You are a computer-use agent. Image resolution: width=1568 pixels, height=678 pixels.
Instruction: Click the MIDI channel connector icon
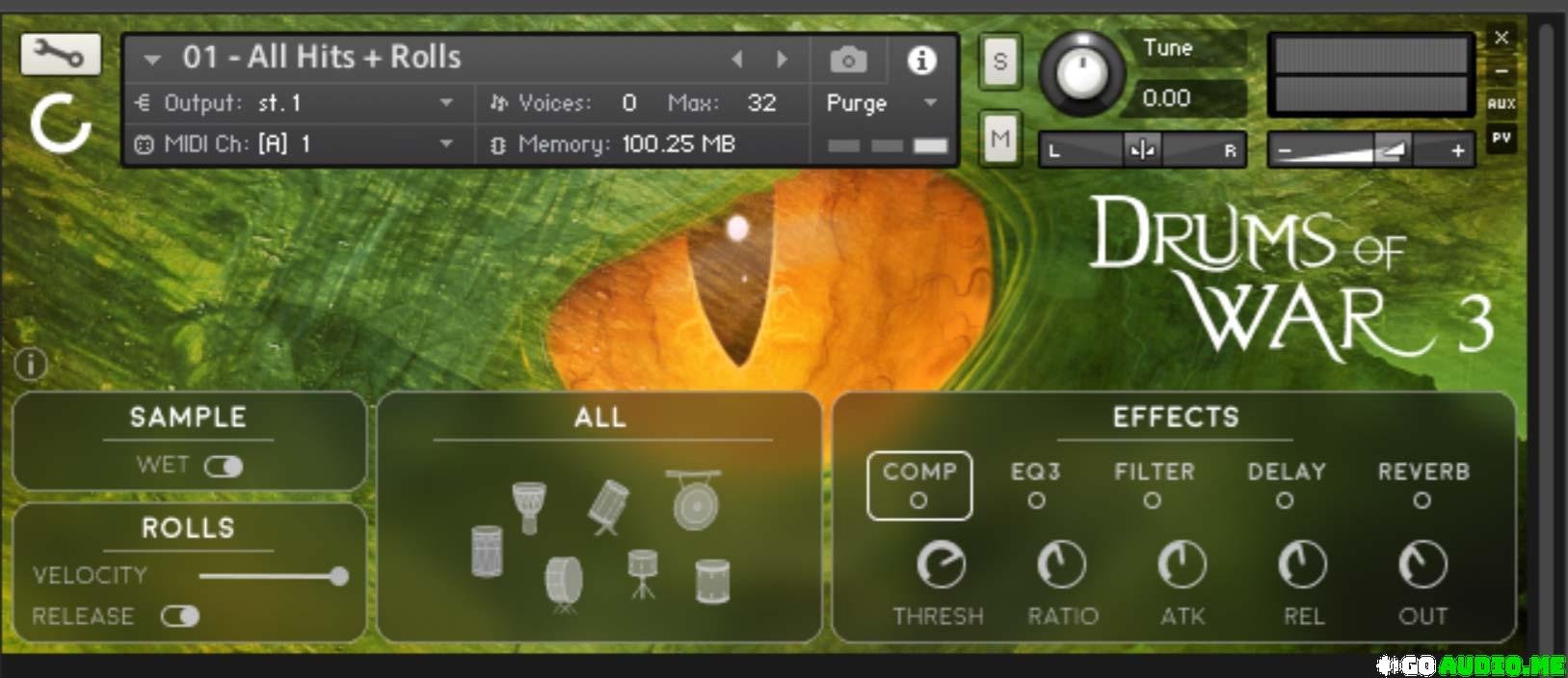(144, 145)
